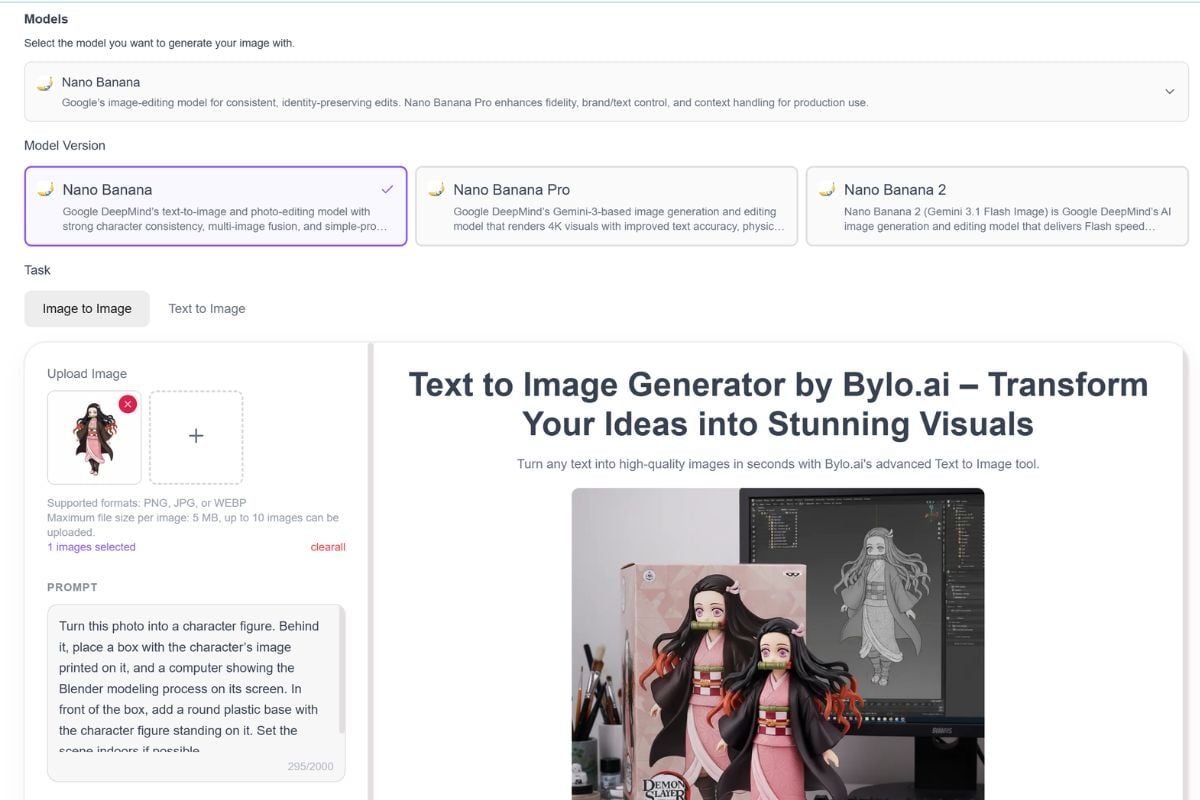Screen dimensions: 1200x800
Task: Click the 295/2000 character counter
Action: [312, 767]
